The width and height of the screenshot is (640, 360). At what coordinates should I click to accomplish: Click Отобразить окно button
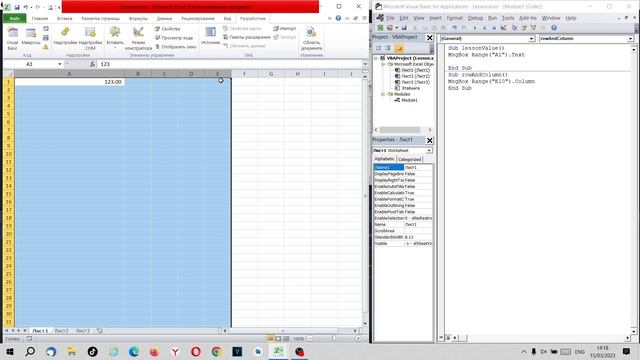[x=176, y=47]
